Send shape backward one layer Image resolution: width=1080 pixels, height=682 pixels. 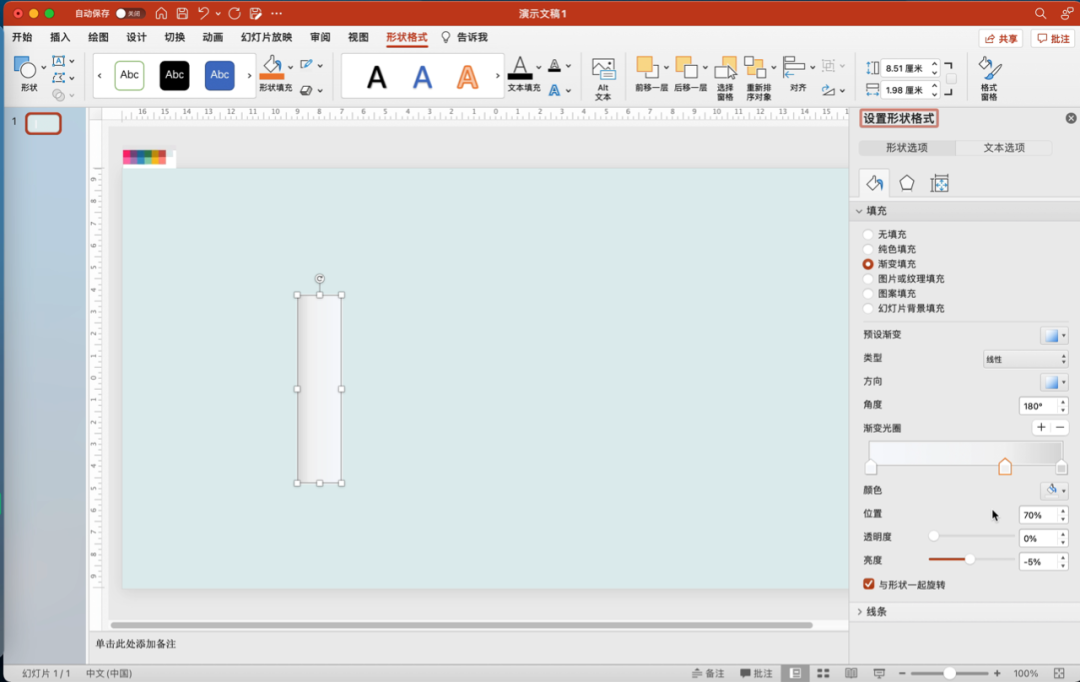point(686,68)
